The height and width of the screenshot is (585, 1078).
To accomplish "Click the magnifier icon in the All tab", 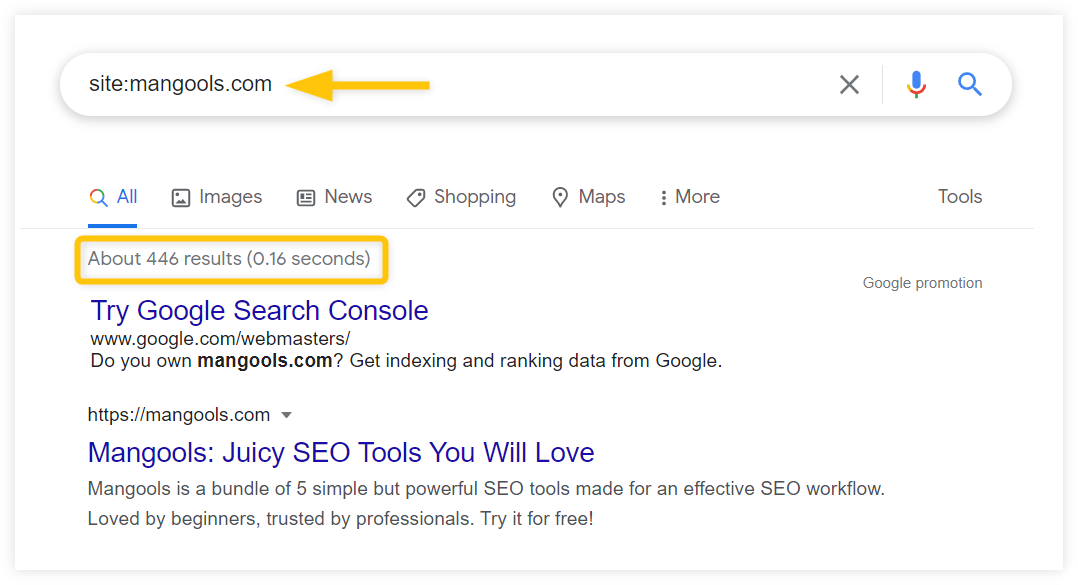I will click(x=98, y=197).
